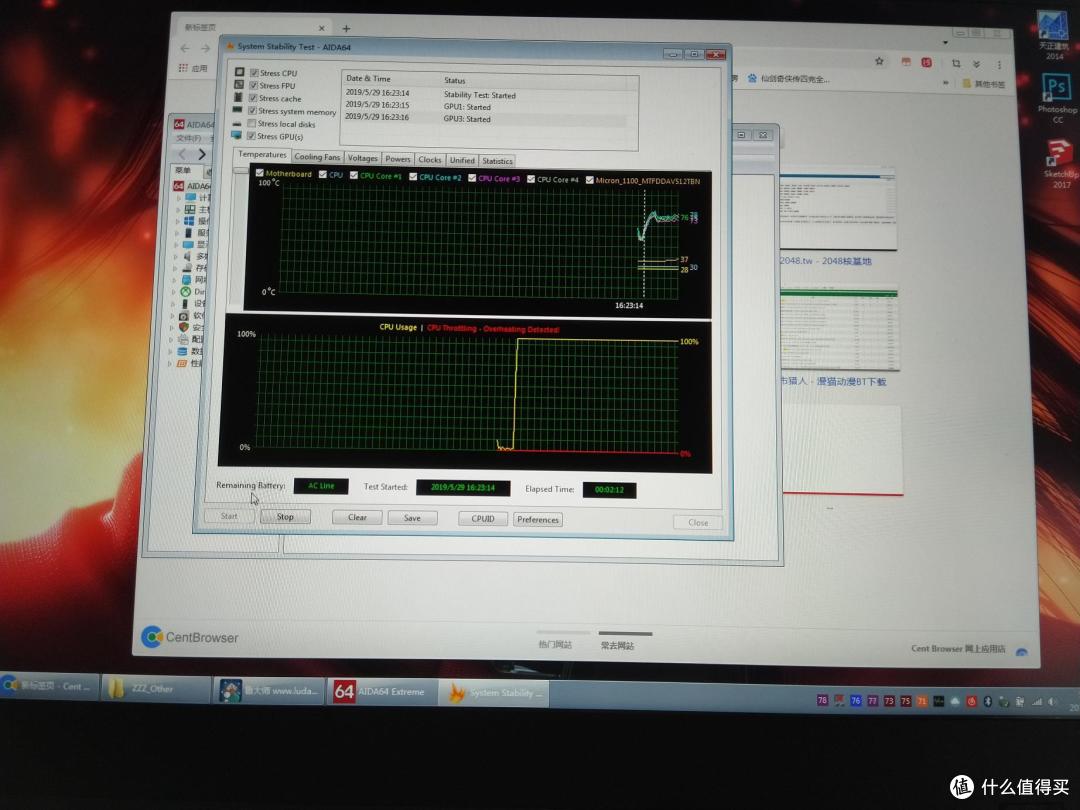Click the www.luda taskbar button

(269, 689)
